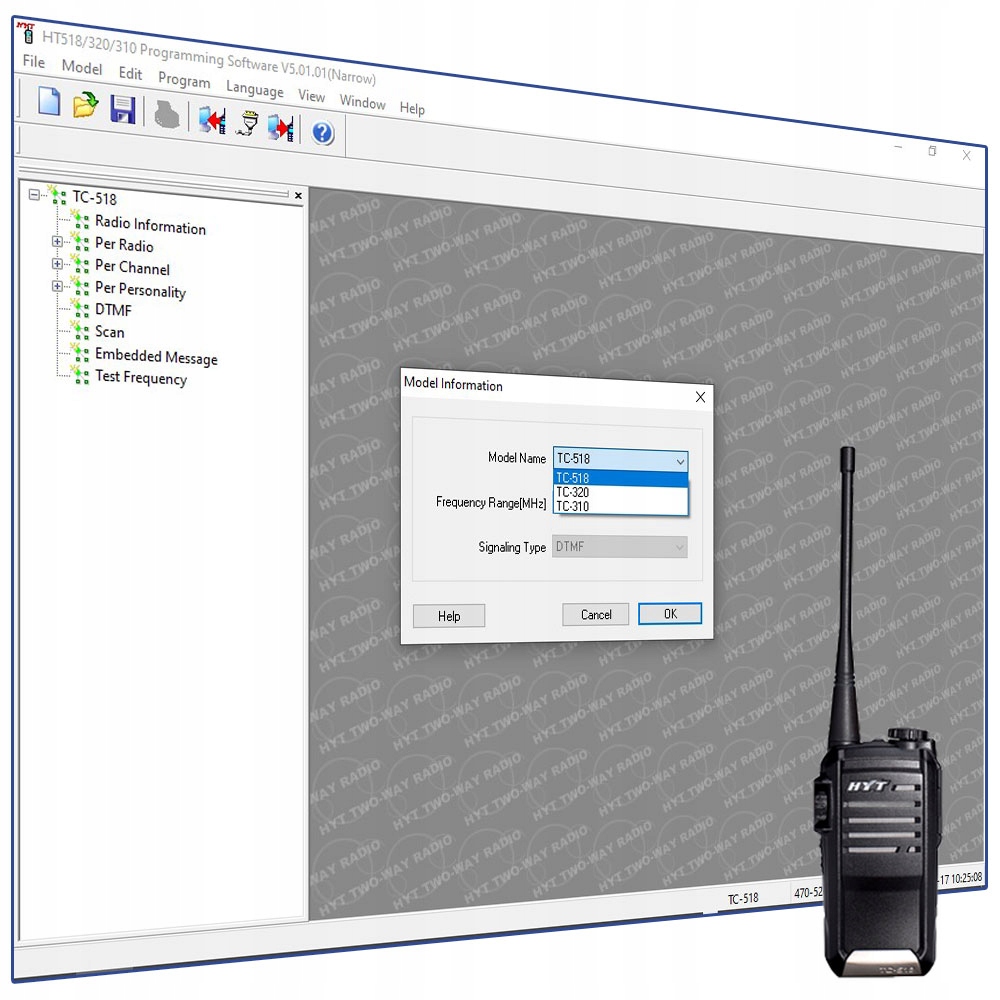Click the greyed-out Print toolbar icon

(x=166, y=115)
